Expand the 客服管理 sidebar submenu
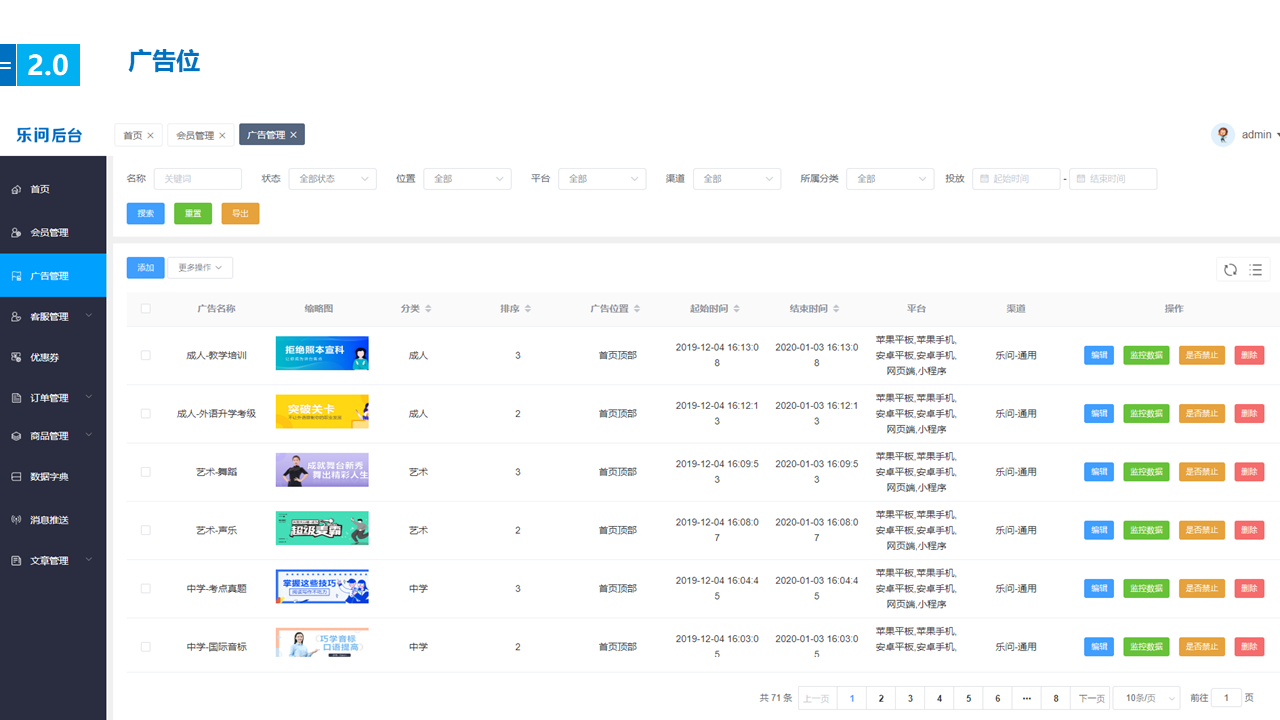Viewport: 1280px width, 720px height. [89, 316]
